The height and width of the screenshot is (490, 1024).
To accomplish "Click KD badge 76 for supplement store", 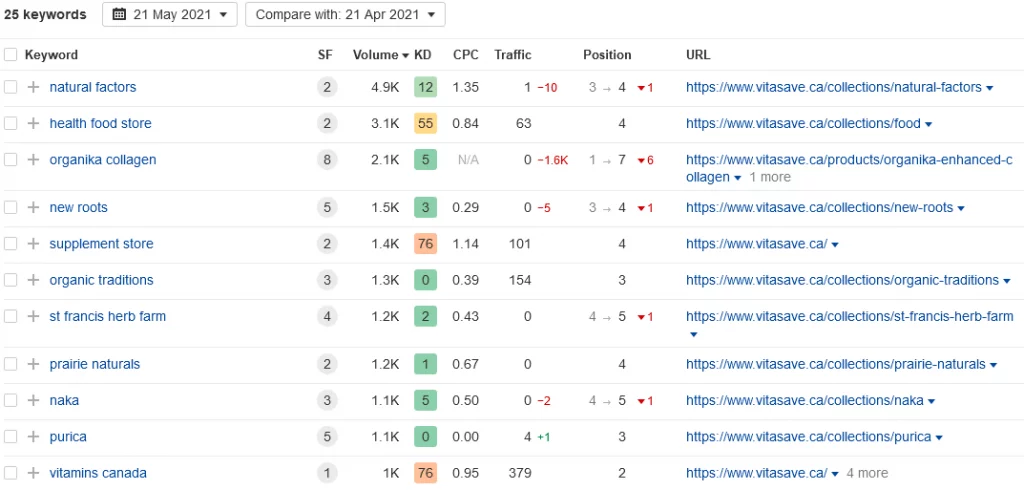I will (x=425, y=244).
